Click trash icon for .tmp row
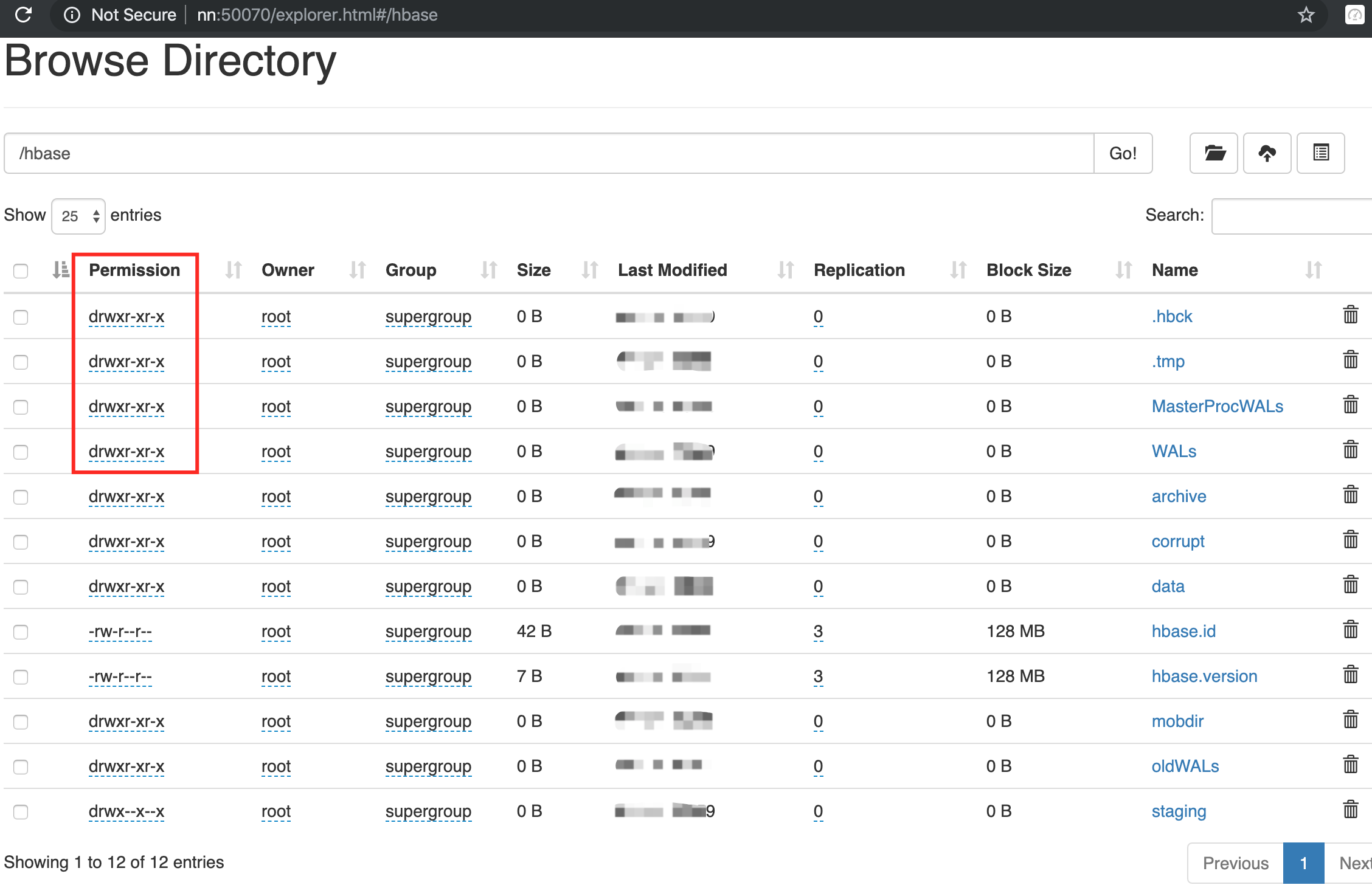Viewport: 1372px width, 885px height. pos(1350,359)
